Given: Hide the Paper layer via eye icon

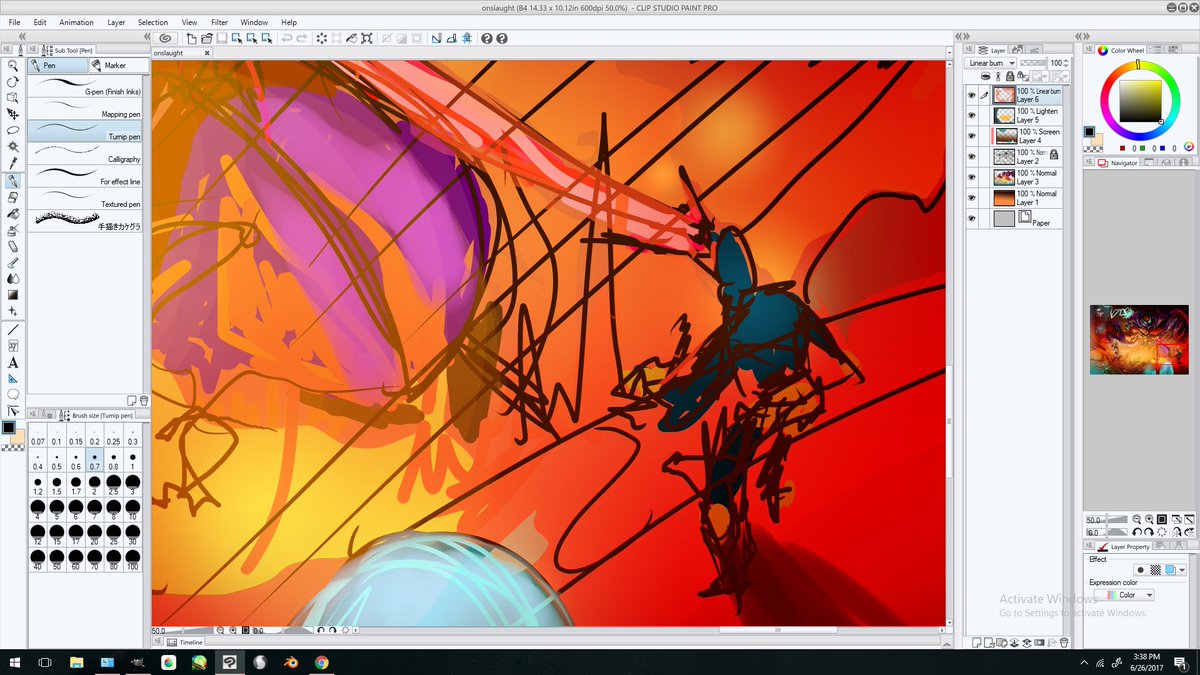Looking at the screenshot, I should click(971, 219).
